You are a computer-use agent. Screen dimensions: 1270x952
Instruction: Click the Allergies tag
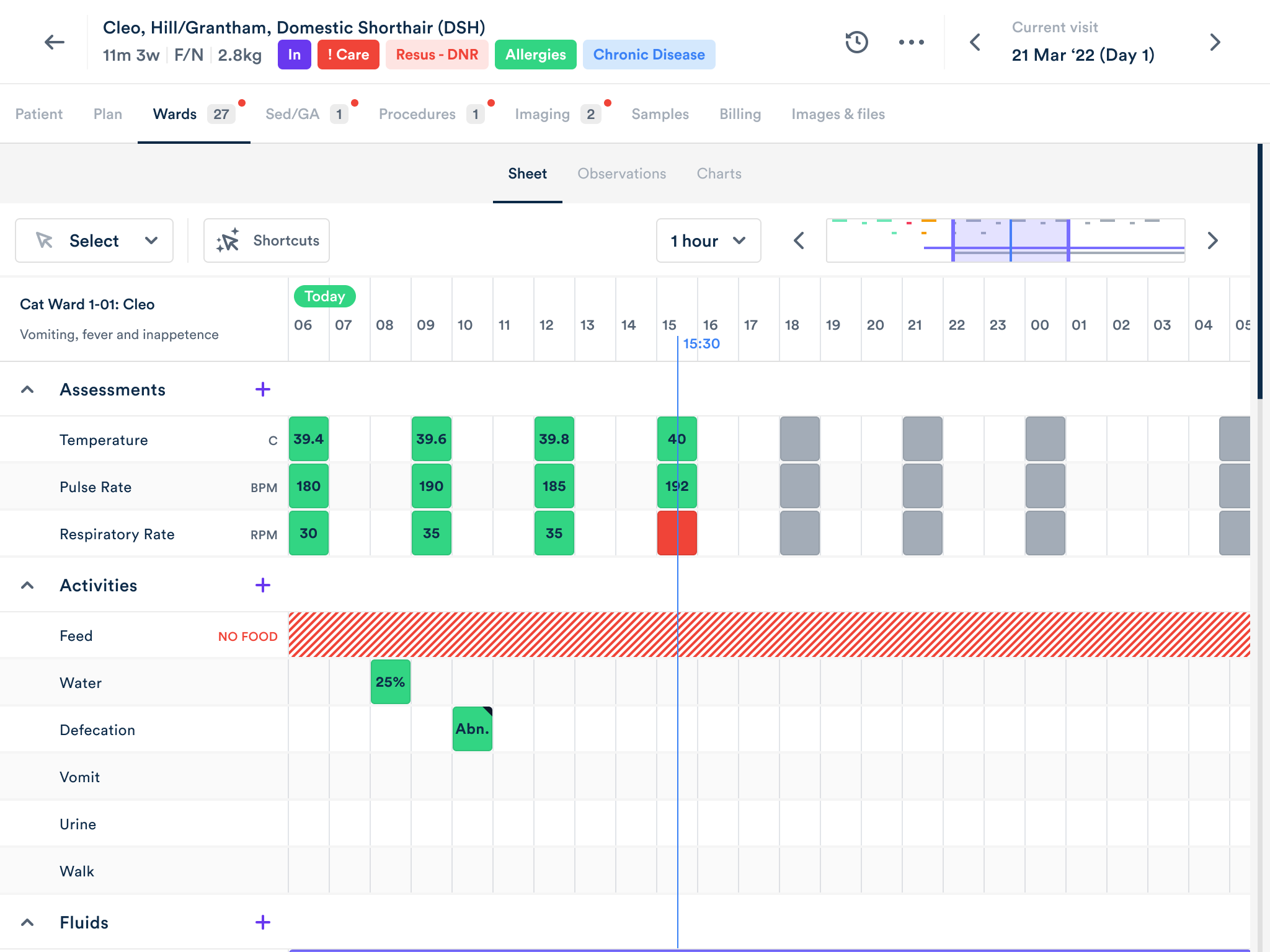[535, 55]
